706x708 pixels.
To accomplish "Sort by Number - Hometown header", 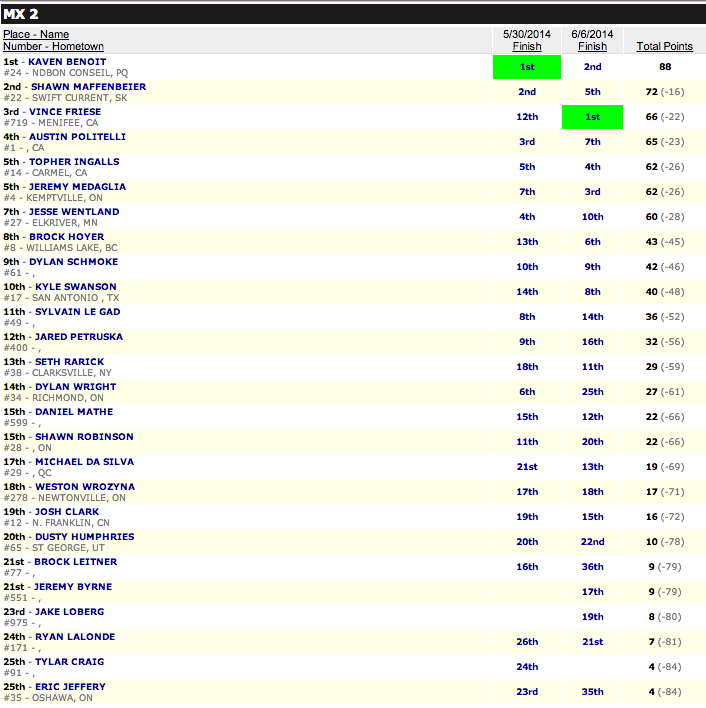I will point(53,46).
